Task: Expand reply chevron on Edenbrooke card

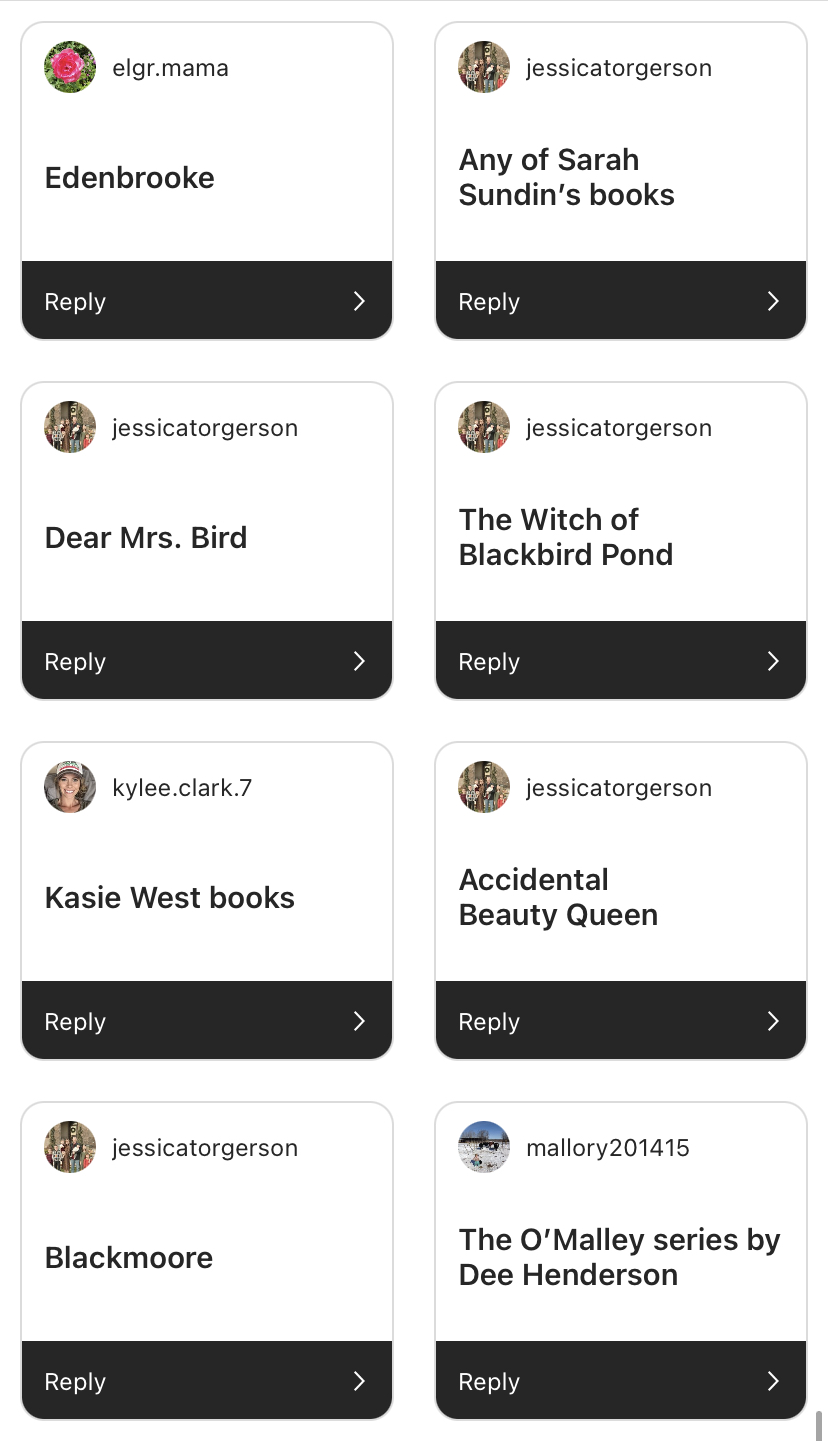Action: coord(359,301)
